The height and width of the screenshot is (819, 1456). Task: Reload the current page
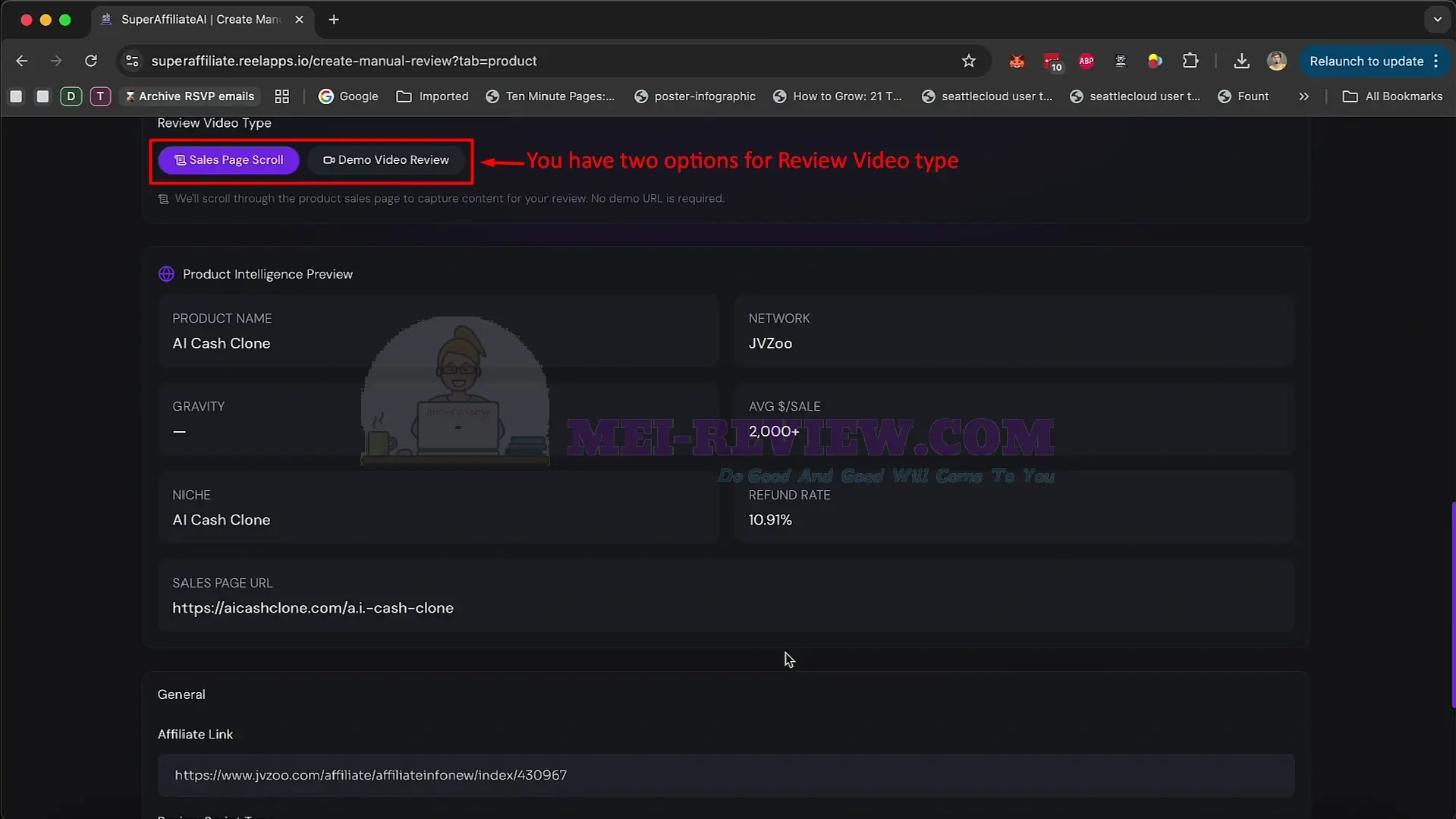[x=91, y=61]
